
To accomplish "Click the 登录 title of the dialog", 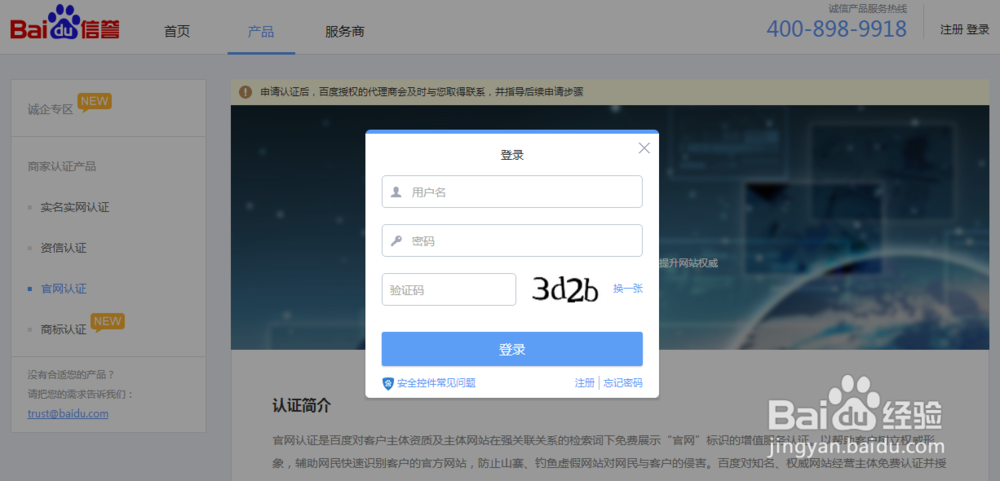I will point(512,154).
